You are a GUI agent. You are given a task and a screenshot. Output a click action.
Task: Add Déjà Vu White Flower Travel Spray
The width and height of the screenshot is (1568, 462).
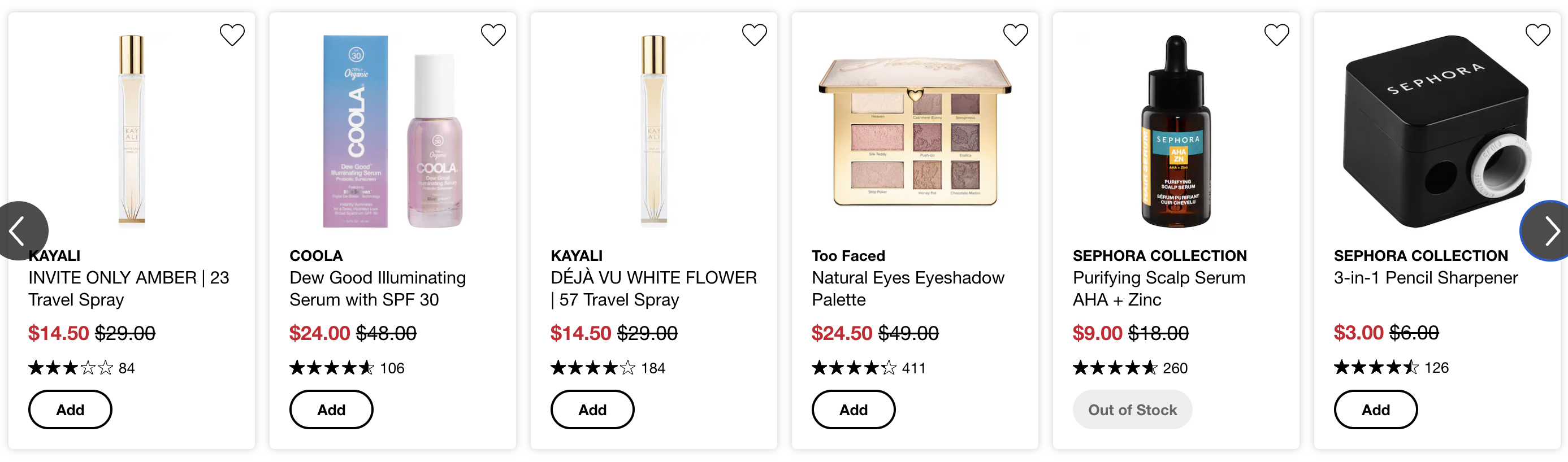pyautogui.click(x=592, y=409)
